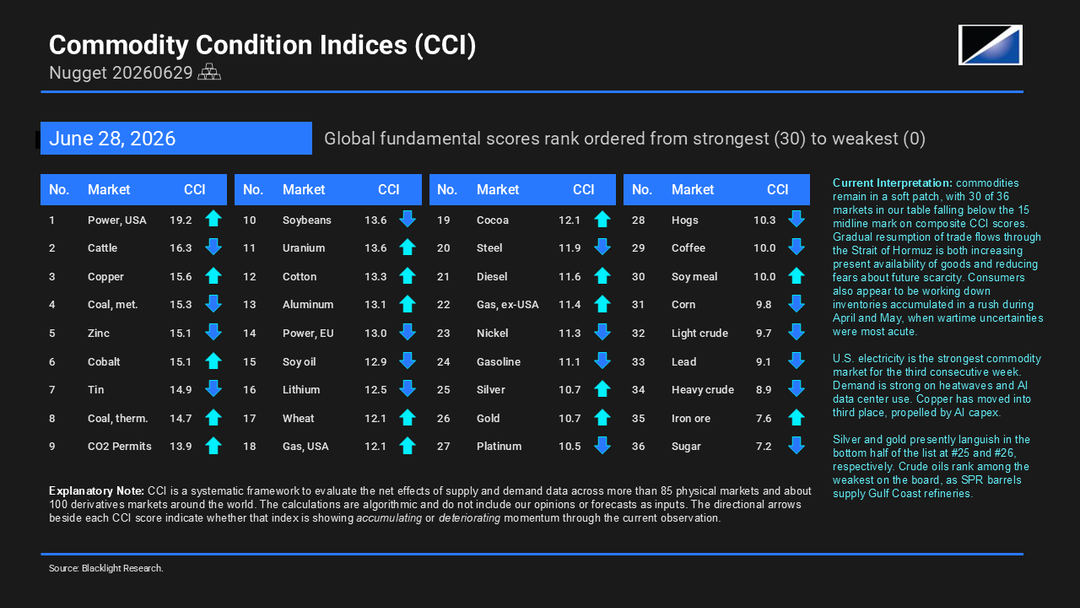Screen dimensions: 1080x608
Task: Click the down arrow beside Cattle 16.3
Action: [x=214, y=247]
